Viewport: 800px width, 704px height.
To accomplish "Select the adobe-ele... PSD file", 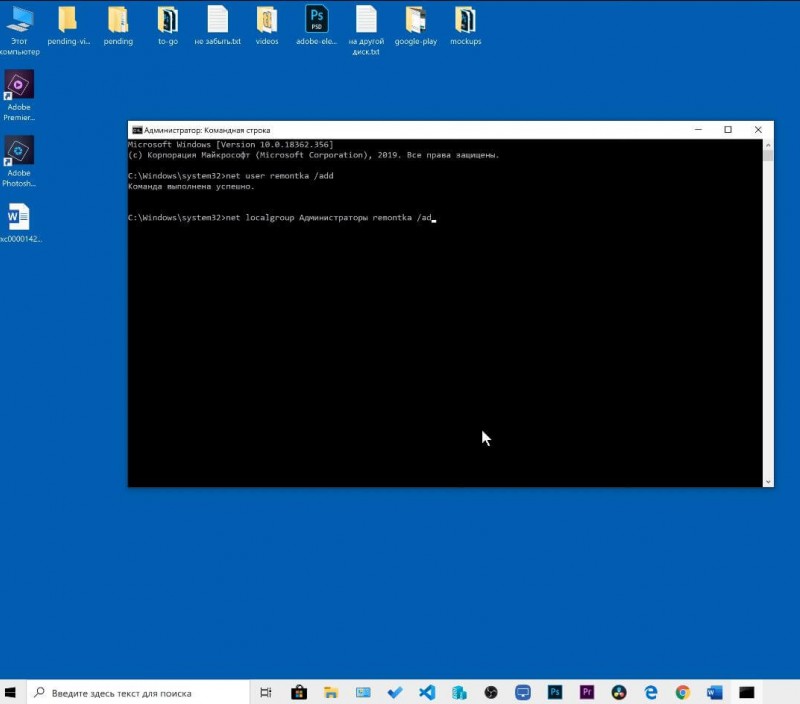I will tap(316, 26).
